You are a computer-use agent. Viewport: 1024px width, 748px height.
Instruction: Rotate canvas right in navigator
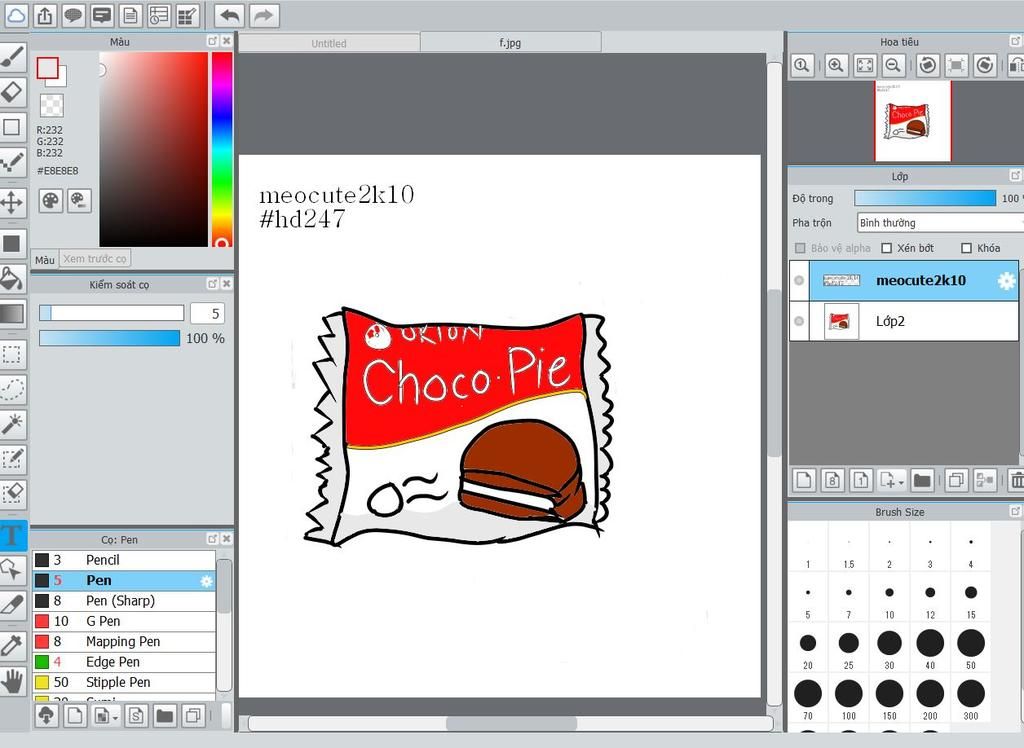(x=985, y=65)
